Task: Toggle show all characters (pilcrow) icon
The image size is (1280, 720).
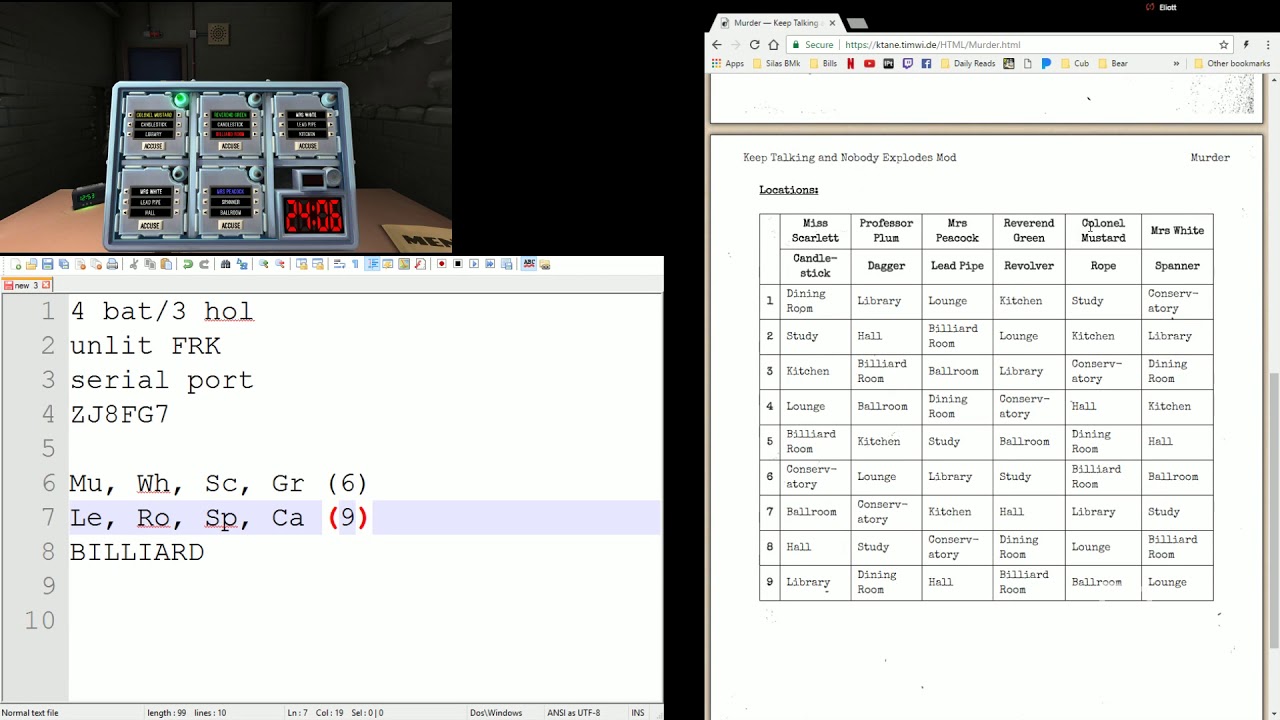Action: coord(355,264)
